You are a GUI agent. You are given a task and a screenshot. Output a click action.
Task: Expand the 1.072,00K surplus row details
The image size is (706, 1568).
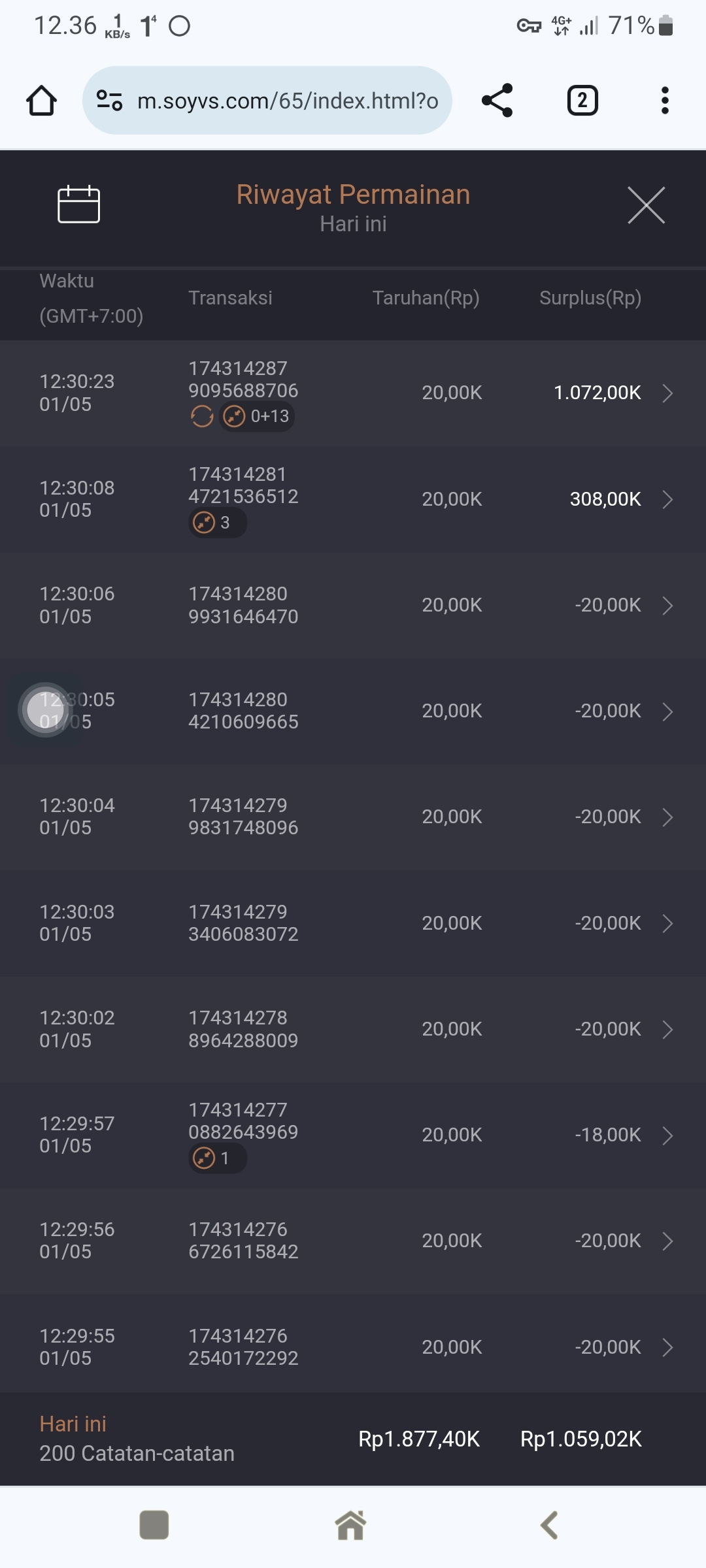pos(667,393)
